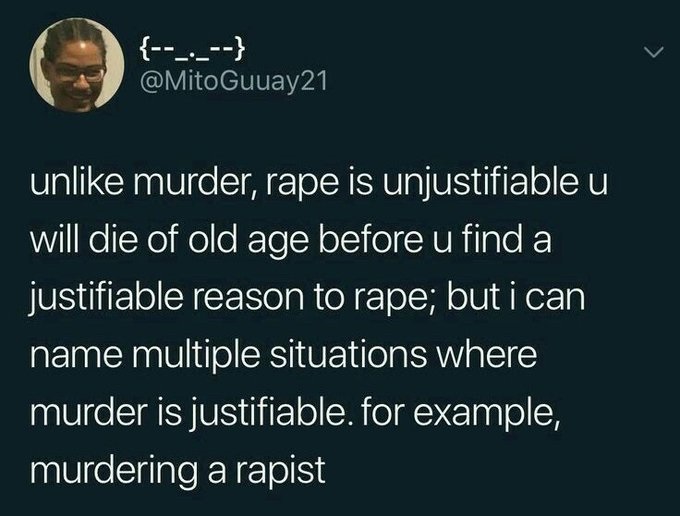Click the circular profile avatar photo
This screenshot has height=516, width=680.
point(76,65)
